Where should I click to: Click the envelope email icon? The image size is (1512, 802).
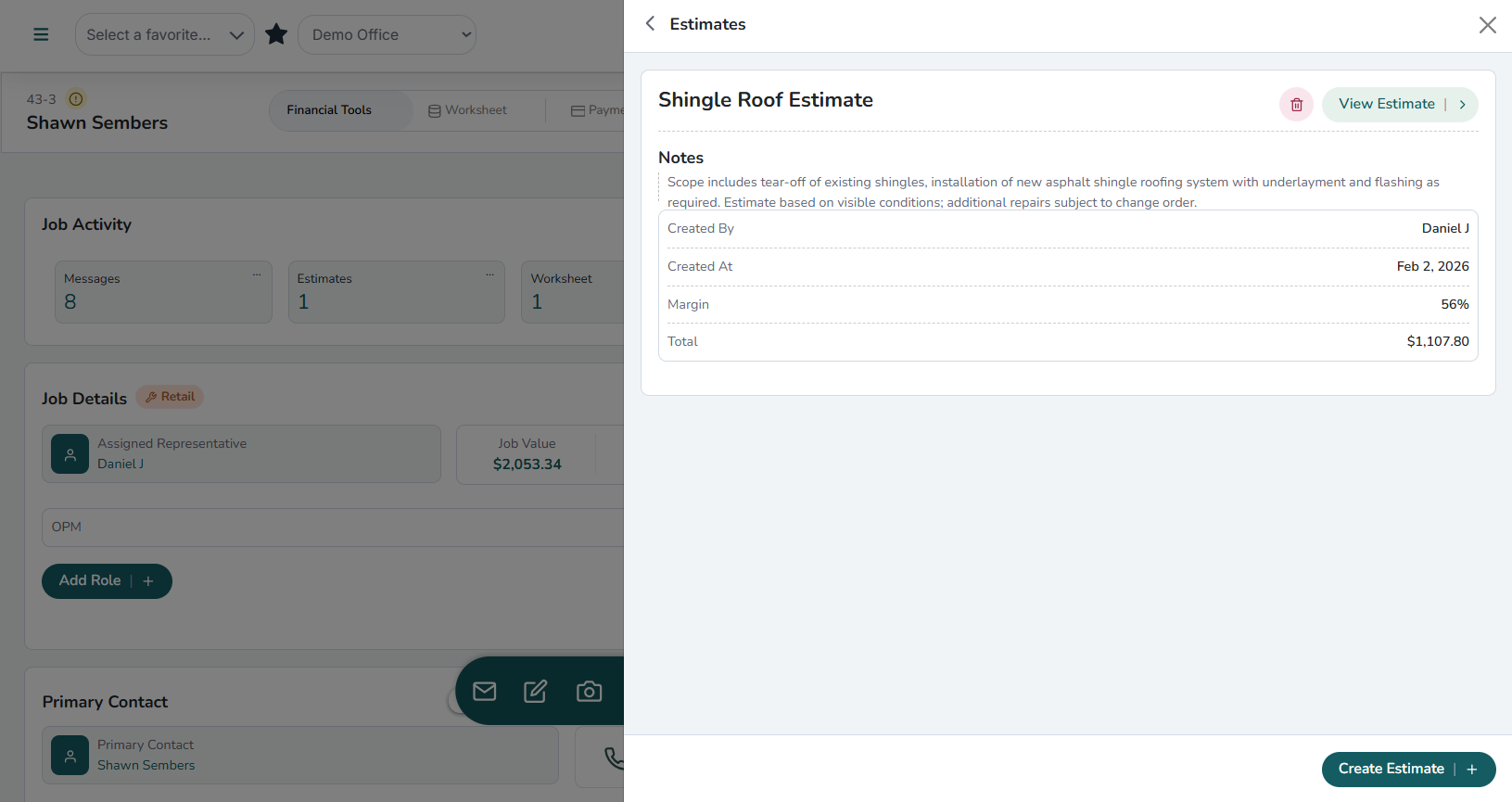point(484,691)
